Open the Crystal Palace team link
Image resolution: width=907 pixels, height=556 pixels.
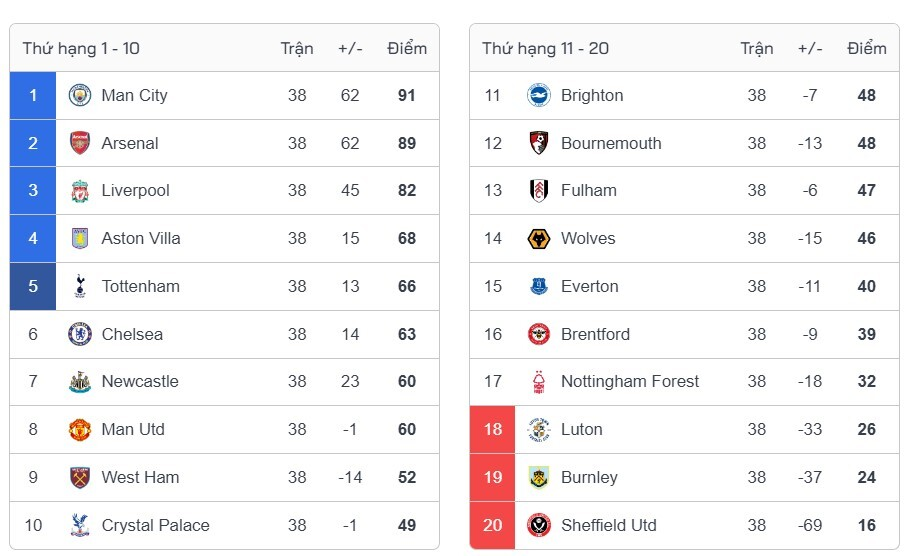point(156,525)
